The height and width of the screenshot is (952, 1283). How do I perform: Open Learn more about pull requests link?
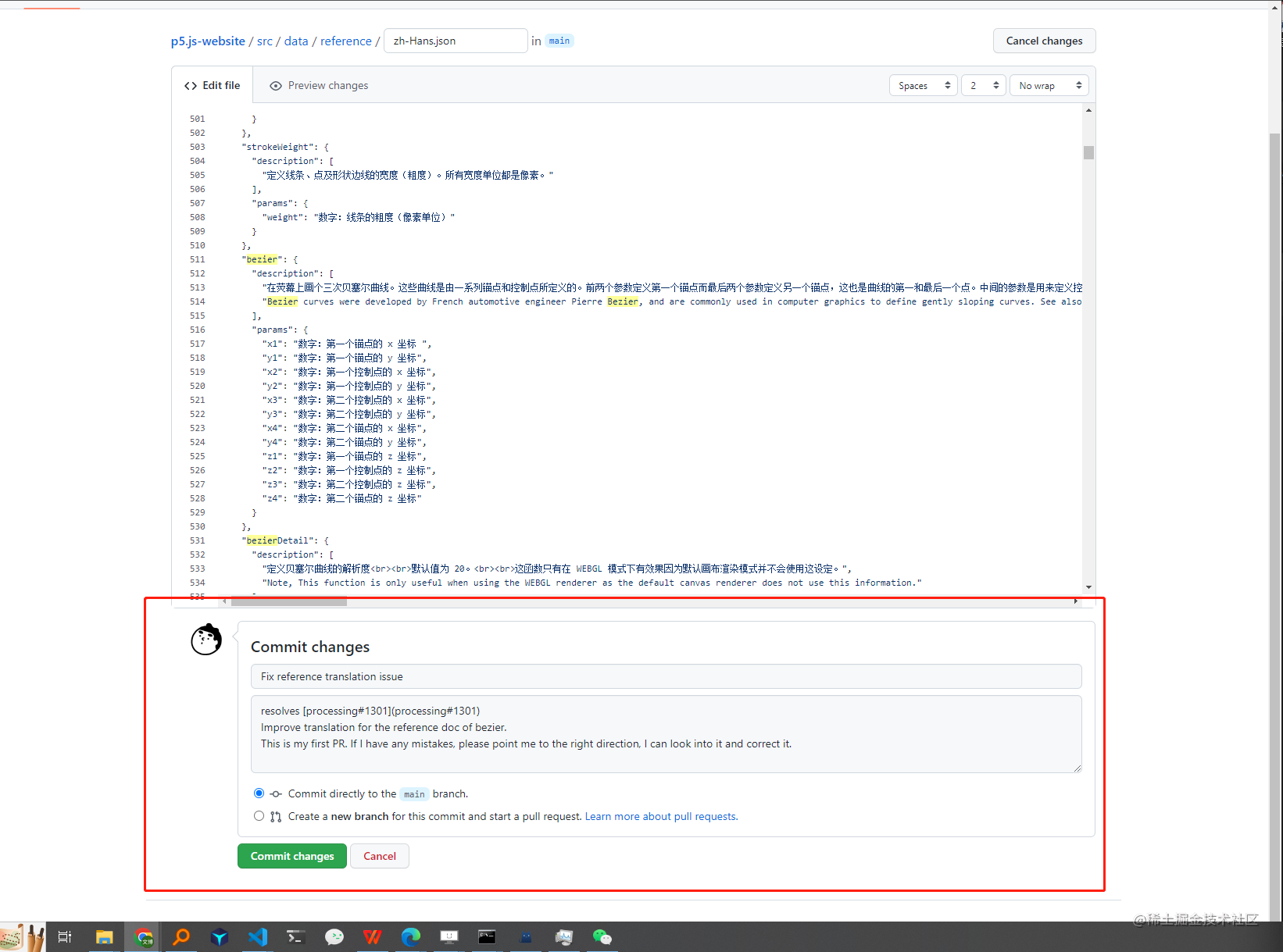pos(661,816)
